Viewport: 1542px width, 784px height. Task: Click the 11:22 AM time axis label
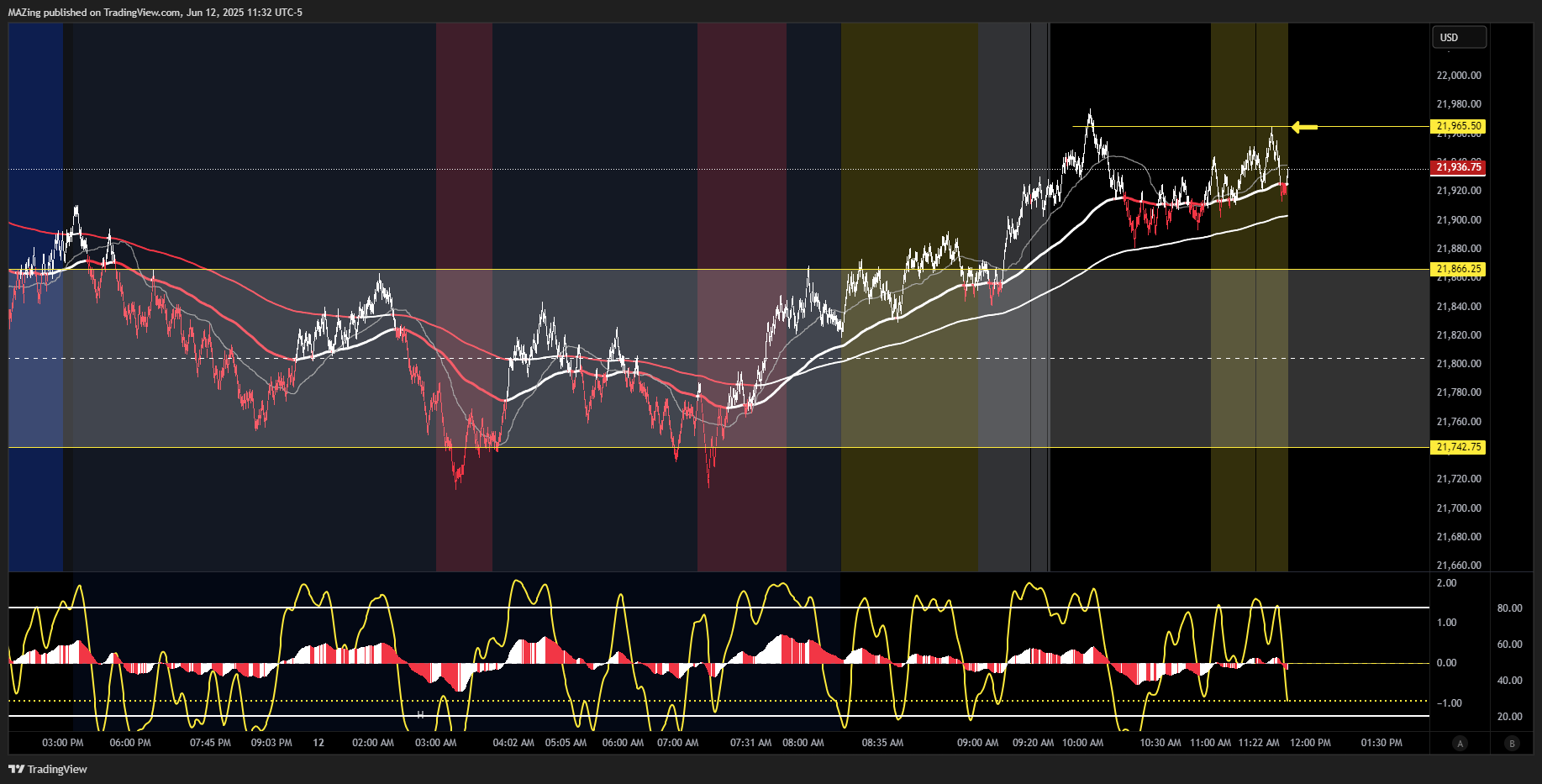click(1259, 743)
